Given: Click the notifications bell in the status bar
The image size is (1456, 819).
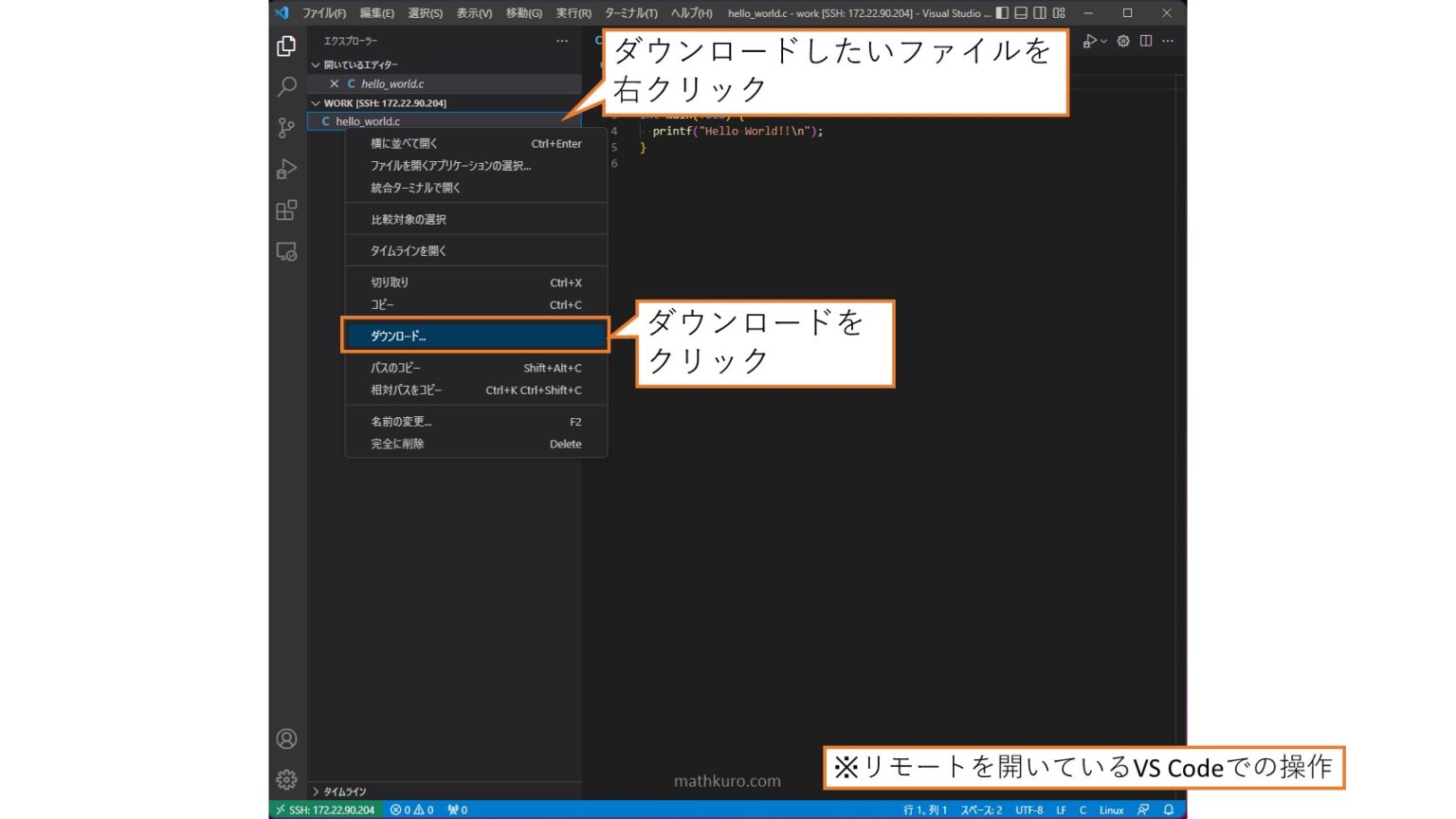Looking at the screenshot, I should [1167, 810].
